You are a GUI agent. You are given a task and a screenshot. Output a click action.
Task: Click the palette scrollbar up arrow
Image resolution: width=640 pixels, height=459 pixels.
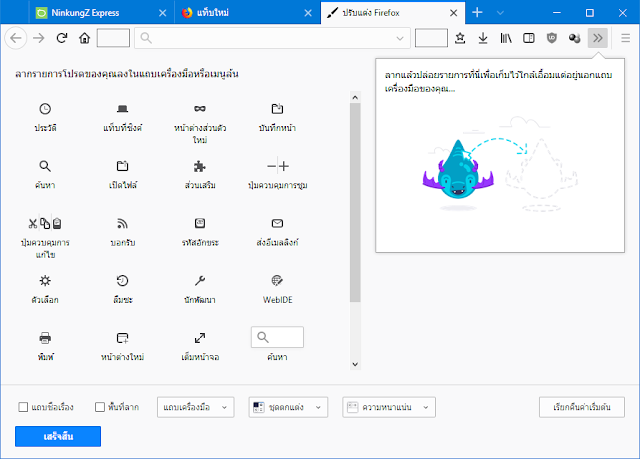click(355, 97)
